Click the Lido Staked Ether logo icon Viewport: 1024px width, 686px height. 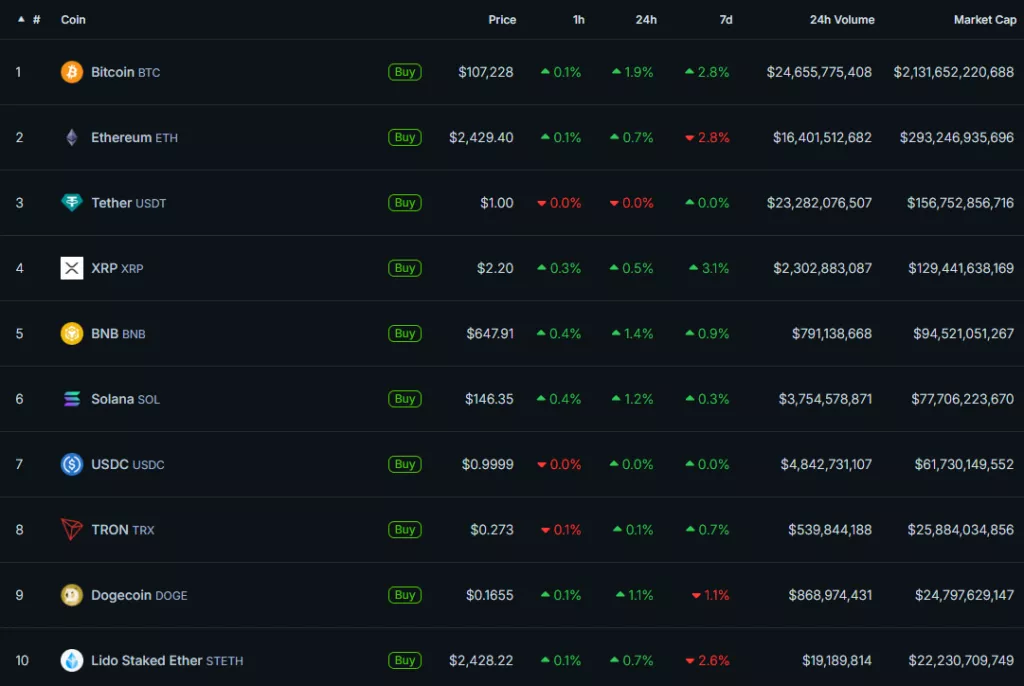(72, 660)
